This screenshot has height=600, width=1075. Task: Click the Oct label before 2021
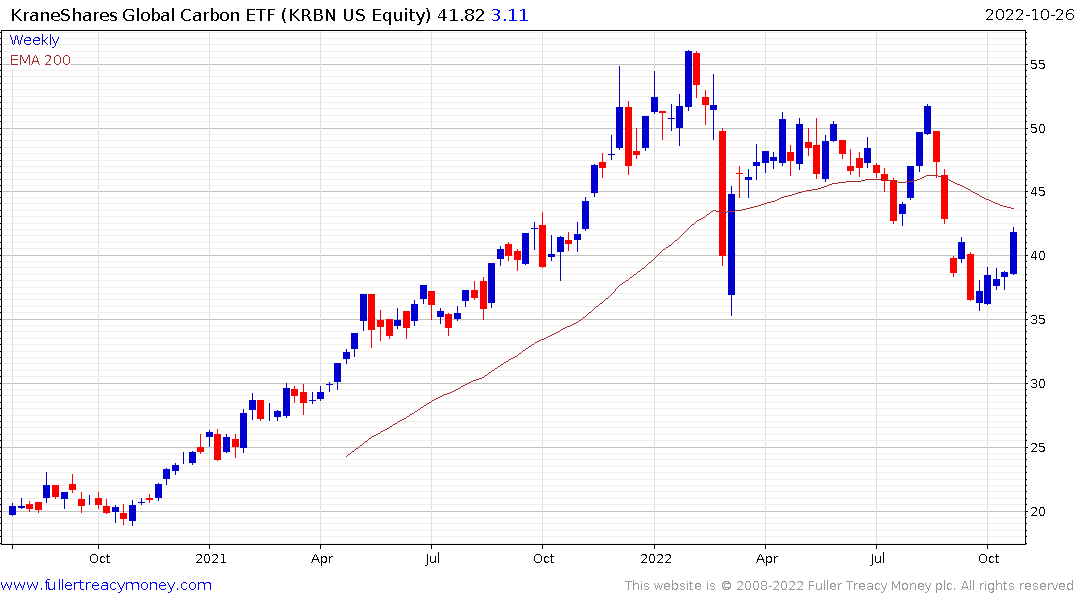click(99, 558)
